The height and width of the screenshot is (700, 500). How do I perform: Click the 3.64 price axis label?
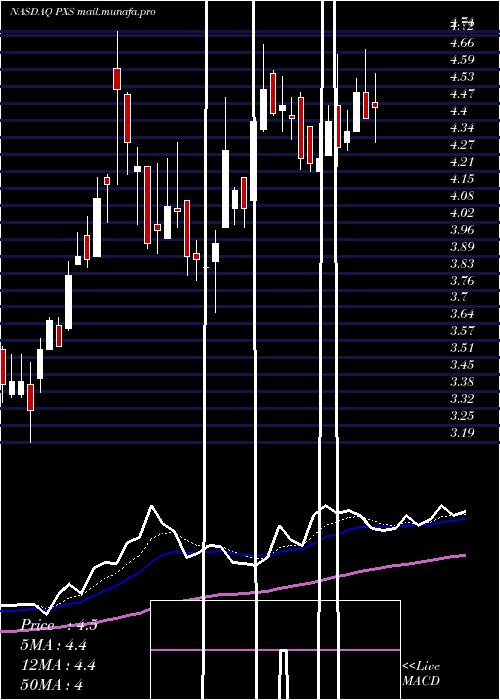pyautogui.click(x=462, y=313)
